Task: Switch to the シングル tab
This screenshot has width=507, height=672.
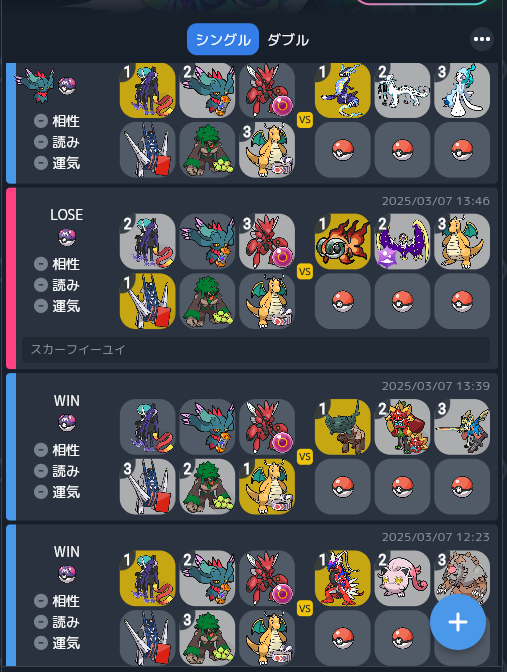Action: [222, 39]
